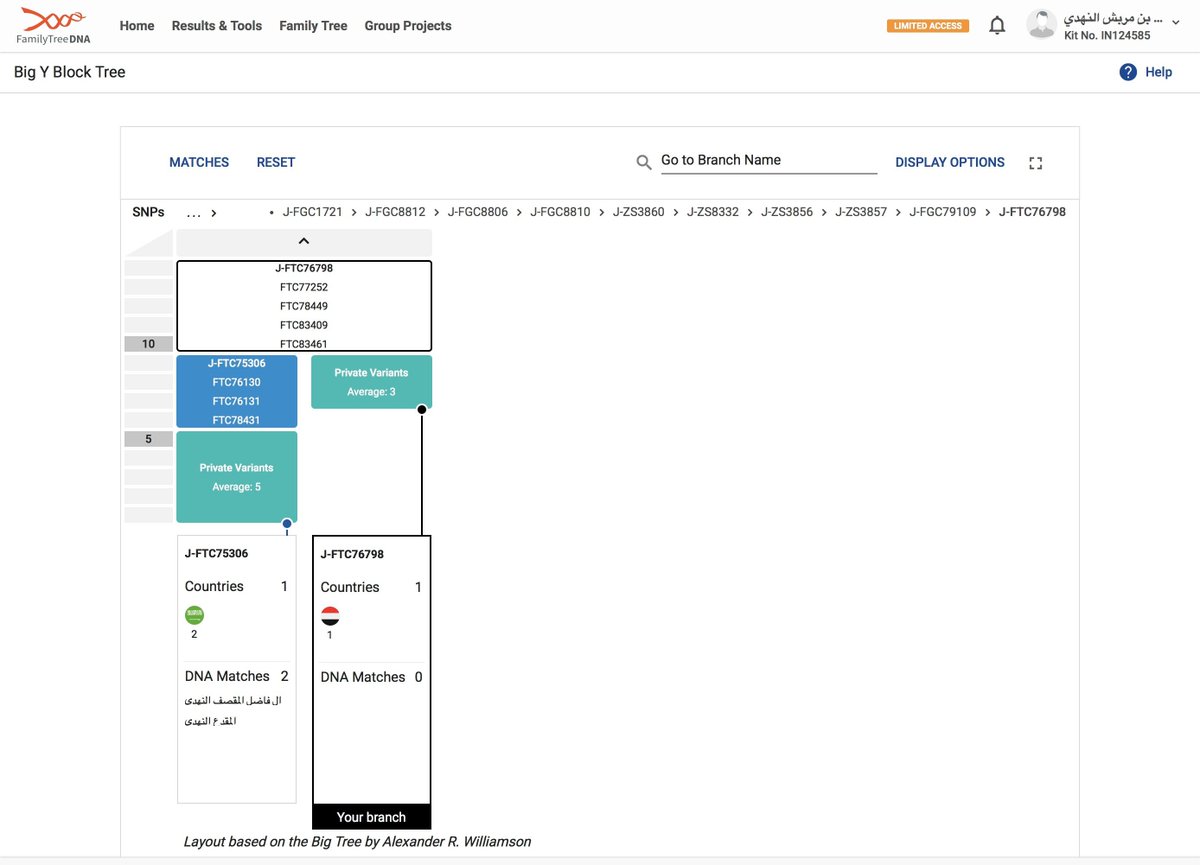Click the Yemen flag icon
Viewport: 1200px width, 865px height.
pyautogui.click(x=330, y=616)
